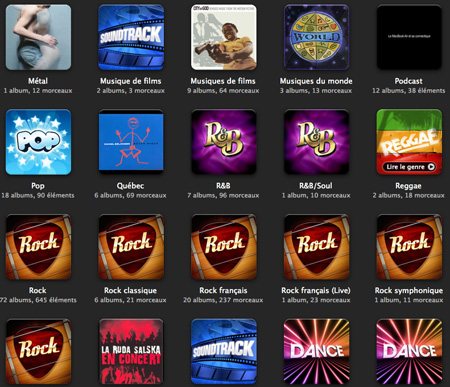This screenshot has height=387, width=450.
Task: Open the City of God album cover
Action: tap(224, 37)
